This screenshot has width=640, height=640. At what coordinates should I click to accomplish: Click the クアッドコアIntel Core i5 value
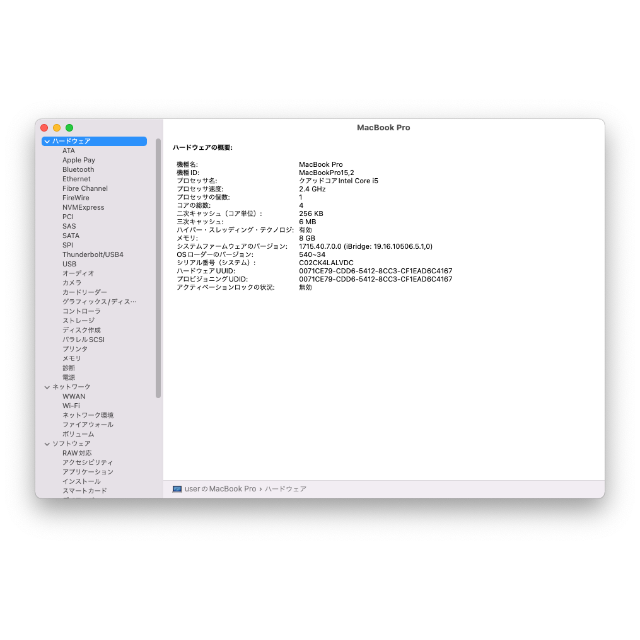[x=338, y=181]
